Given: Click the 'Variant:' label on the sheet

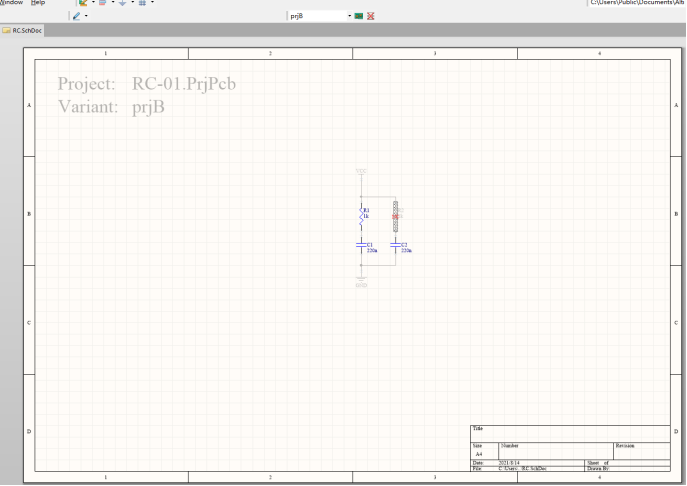Looking at the screenshot, I should pos(88,106).
